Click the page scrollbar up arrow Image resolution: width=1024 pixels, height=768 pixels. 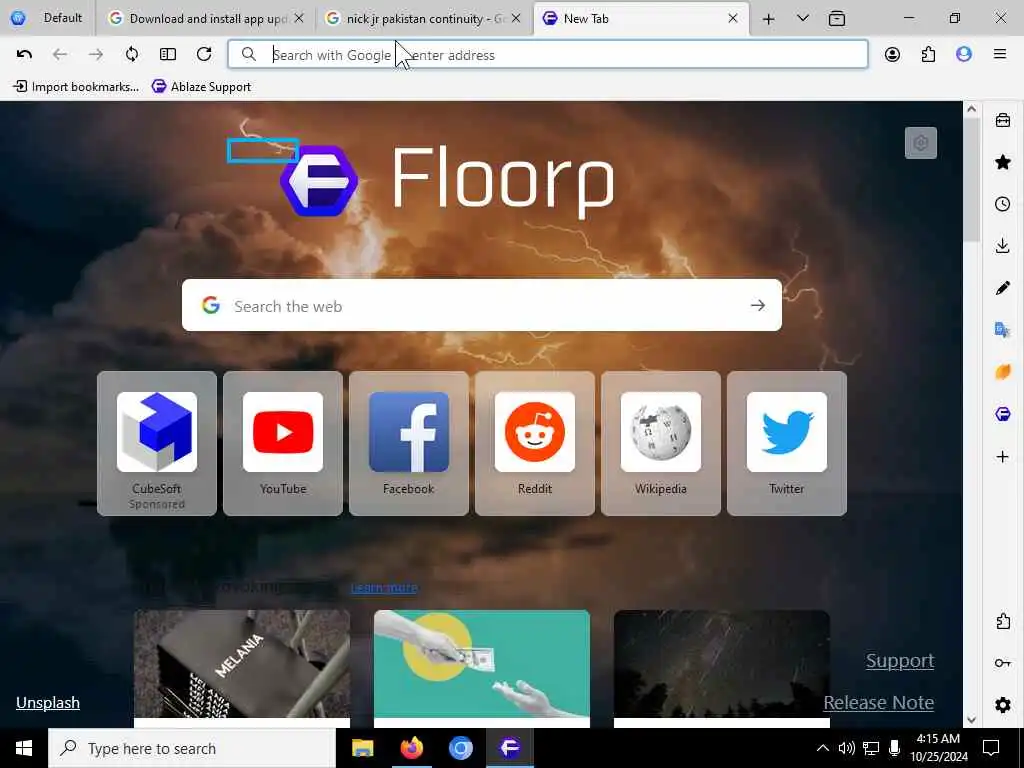(x=971, y=109)
